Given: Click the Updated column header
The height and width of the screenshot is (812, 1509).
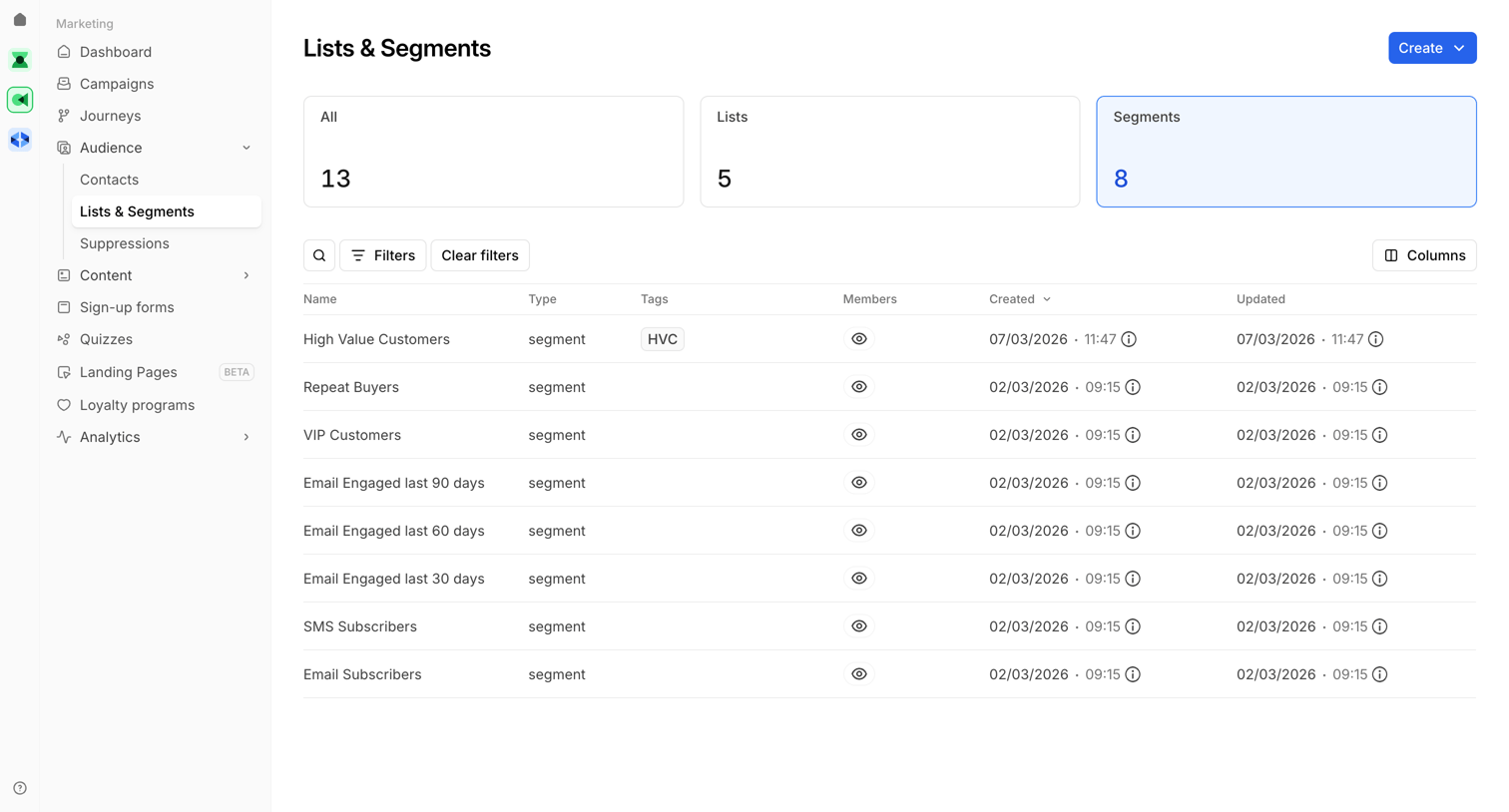Looking at the screenshot, I should (1260, 299).
